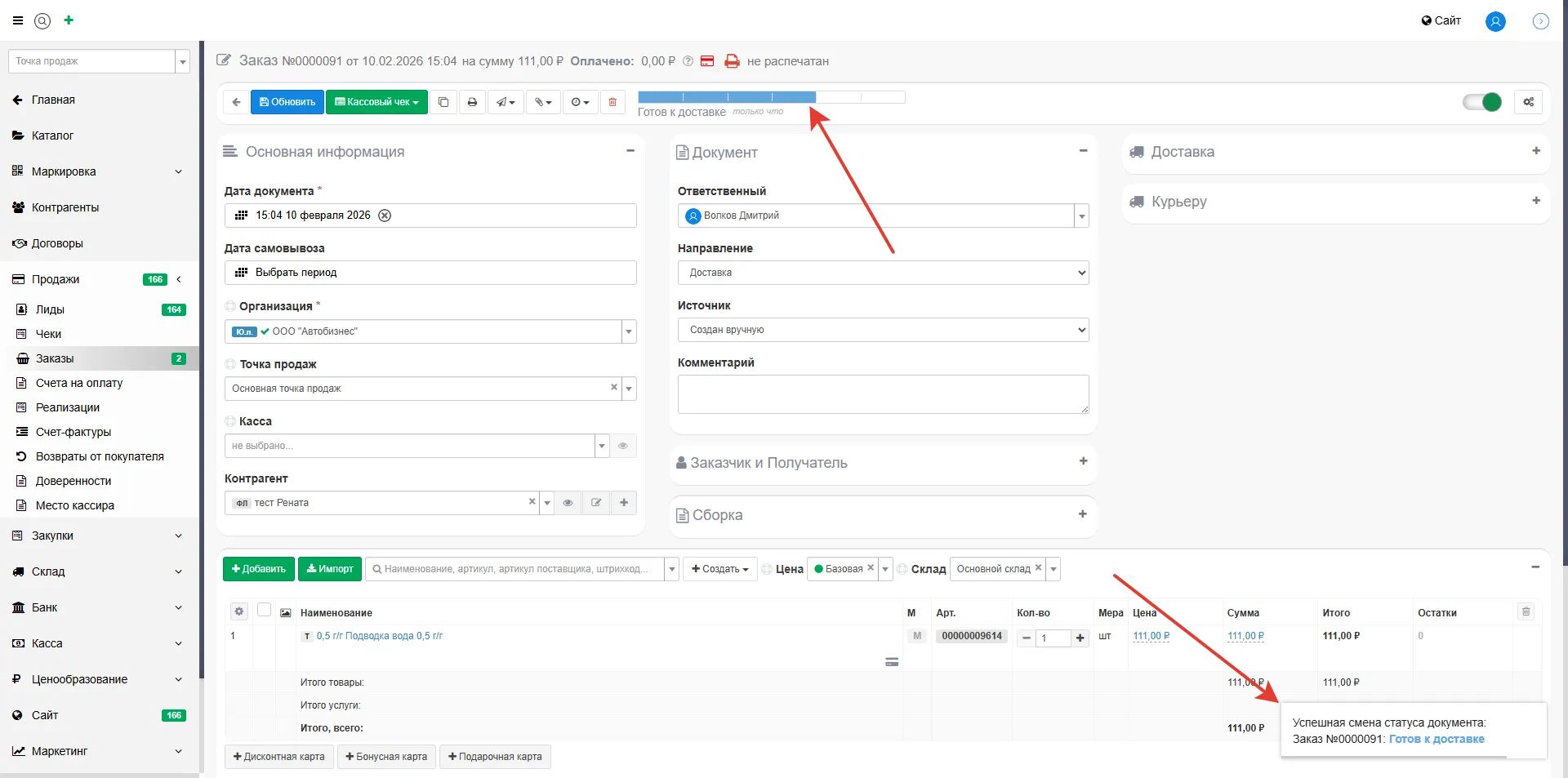This screenshot has width=1568, height=778.
Task: Click the print icon in order toolbar
Action: point(472,102)
